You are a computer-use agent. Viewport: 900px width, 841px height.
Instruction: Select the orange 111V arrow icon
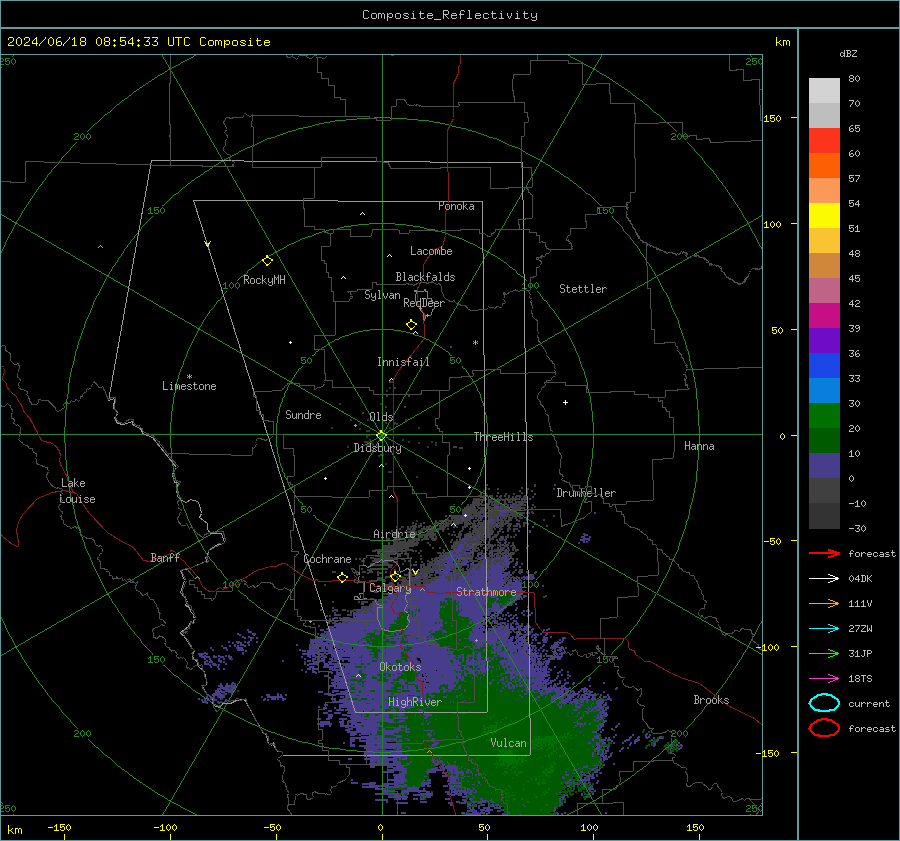(x=824, y=603)
